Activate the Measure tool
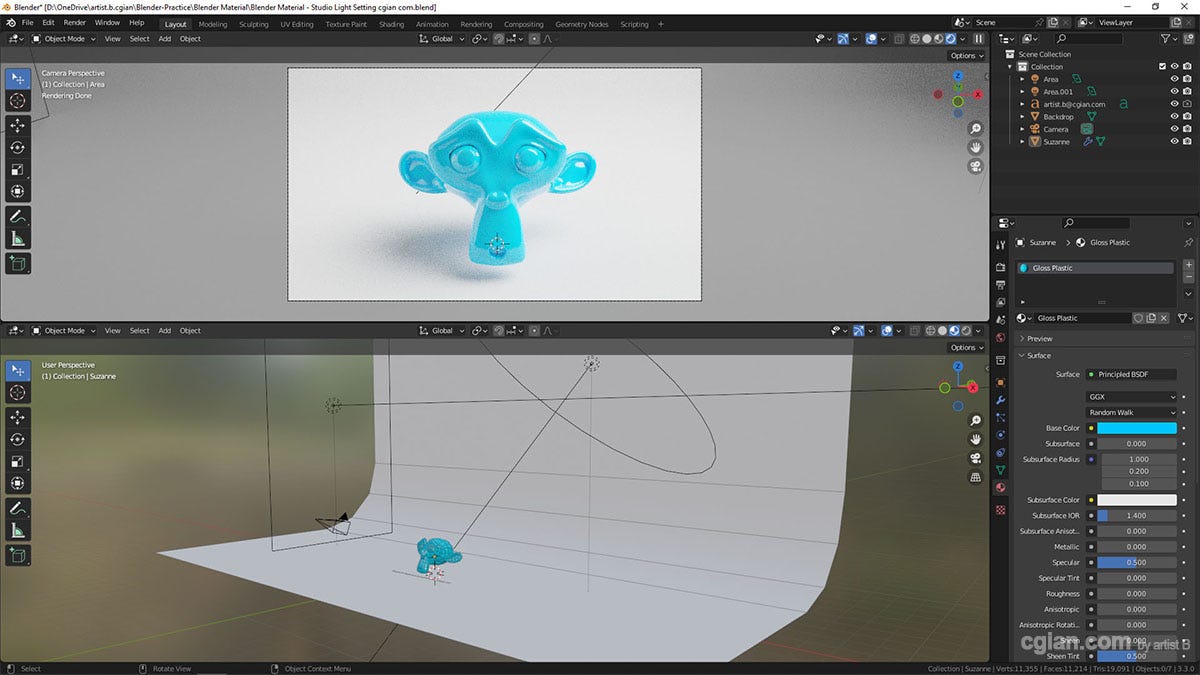The image size is (1200, 675). click(x=16, y=238)
